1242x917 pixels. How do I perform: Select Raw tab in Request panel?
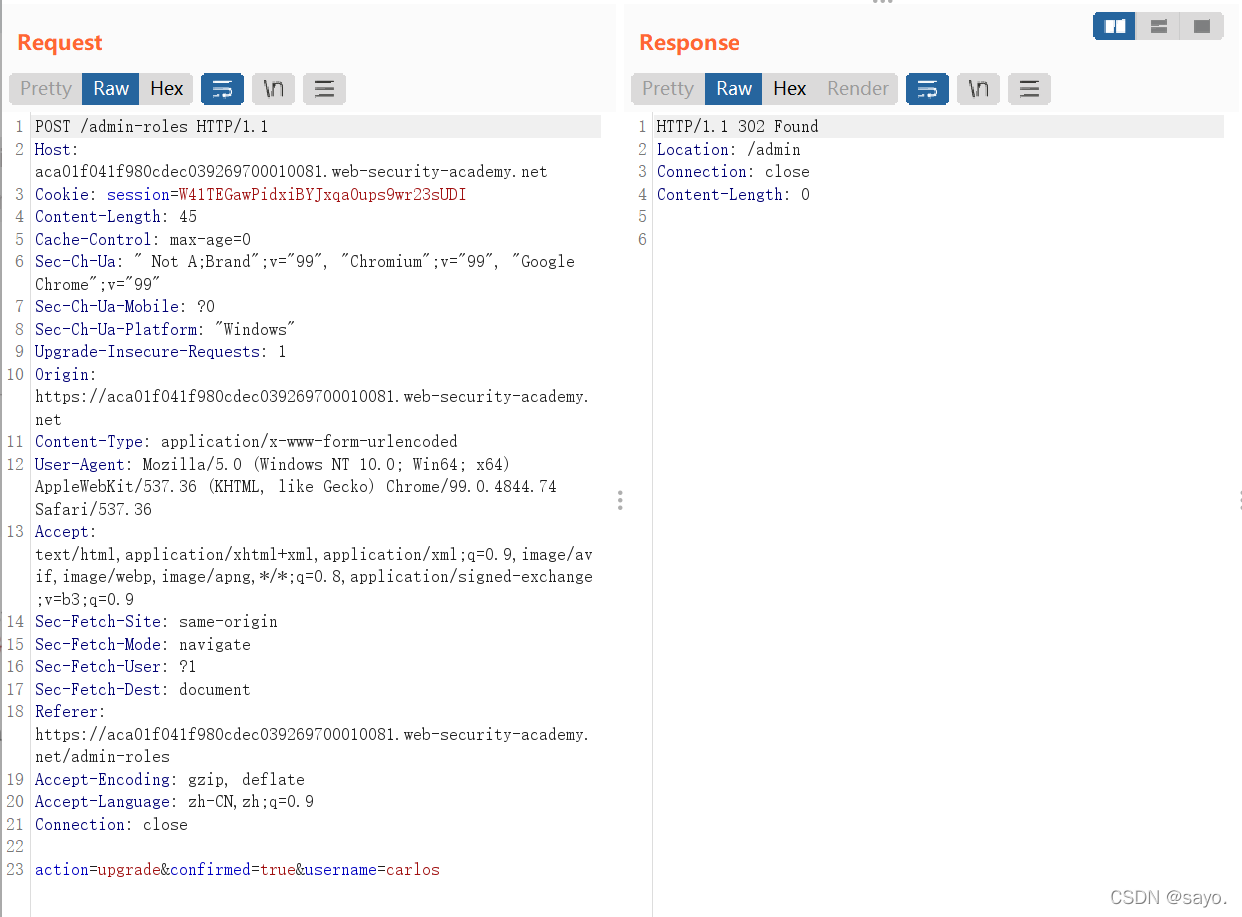click(111, 88)
